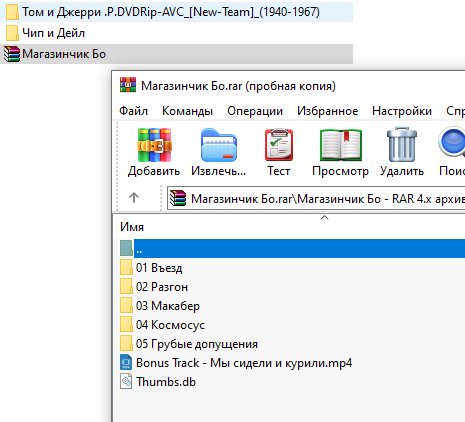Open the Настройки menu
The width and height of the screenshot is (465, 422).
coord(402,111)
